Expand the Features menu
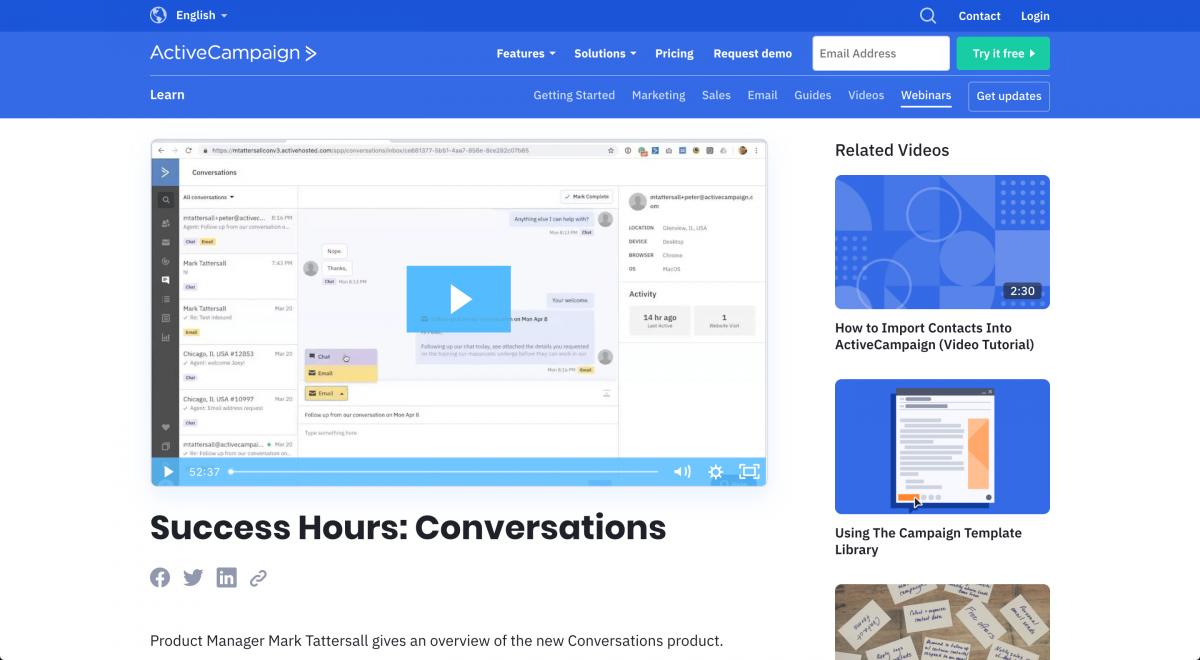1200x660 pixels. pyautogui.click(x=527, y=54)
